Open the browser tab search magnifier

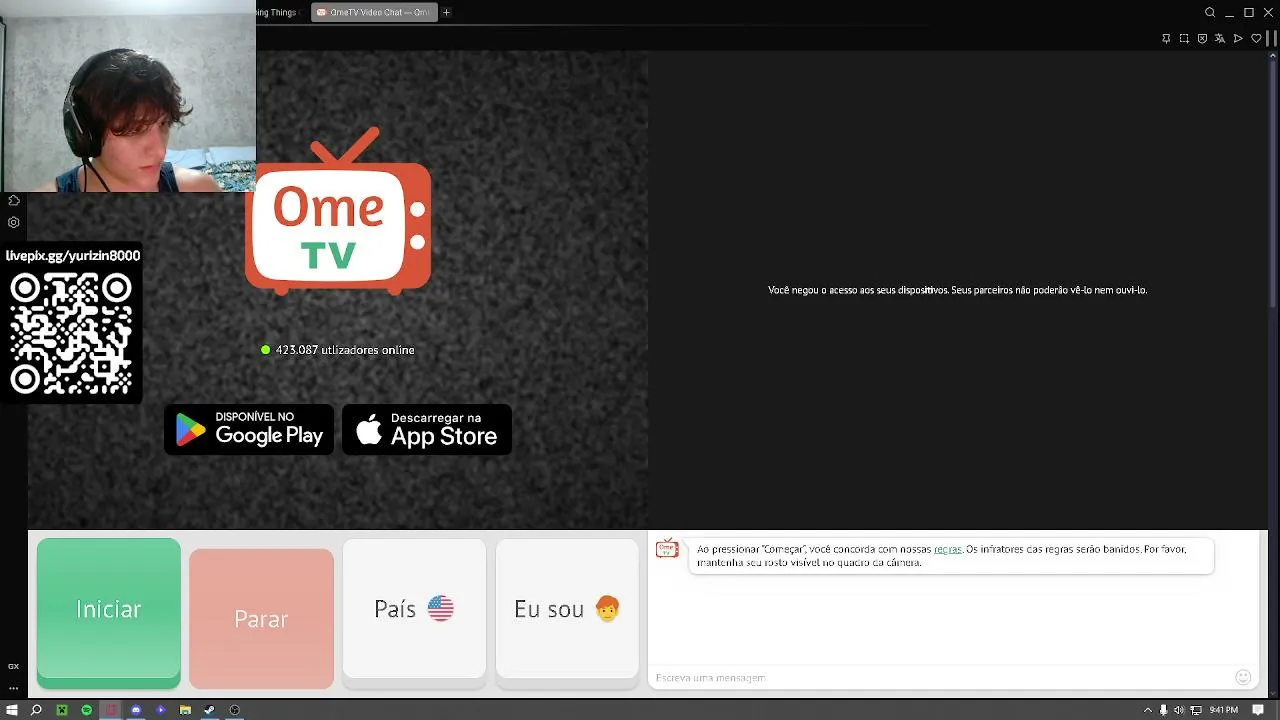tap(1210, 12)
